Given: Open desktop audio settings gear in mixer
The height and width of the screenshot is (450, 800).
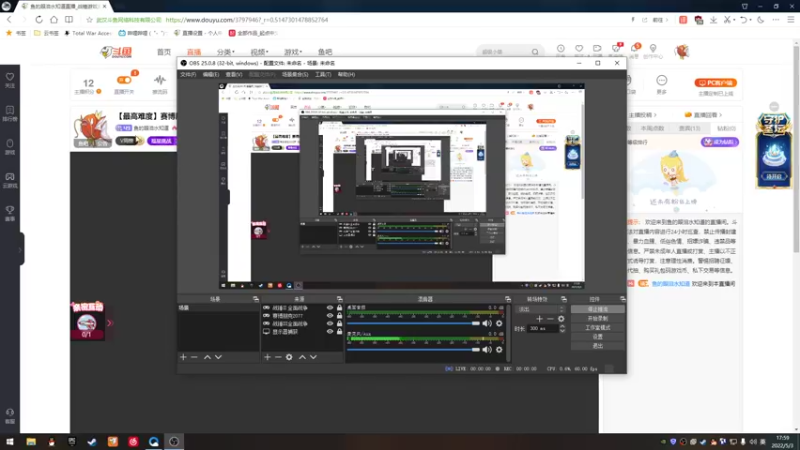Looking at the screenshot, I should point(499,323).
